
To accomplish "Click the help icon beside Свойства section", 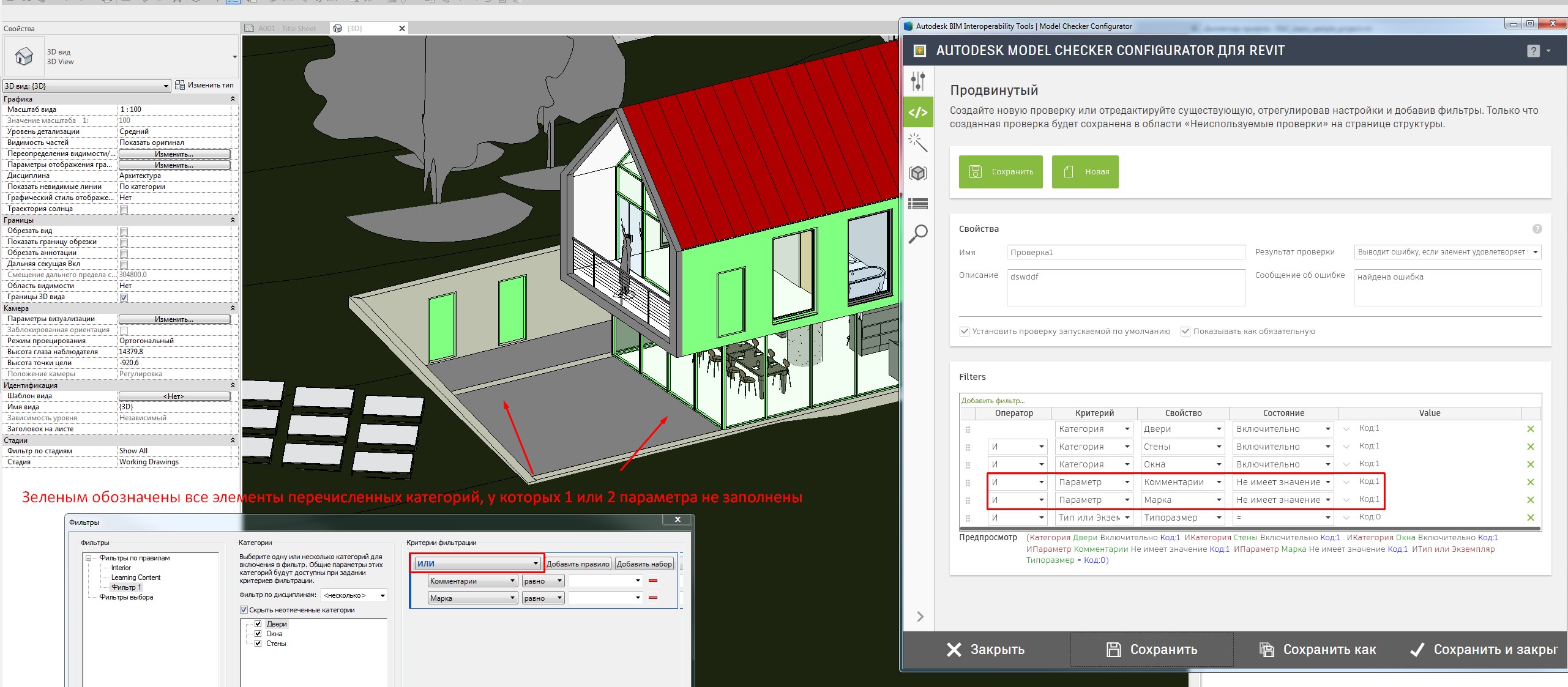I will (x=1537, y=229).
